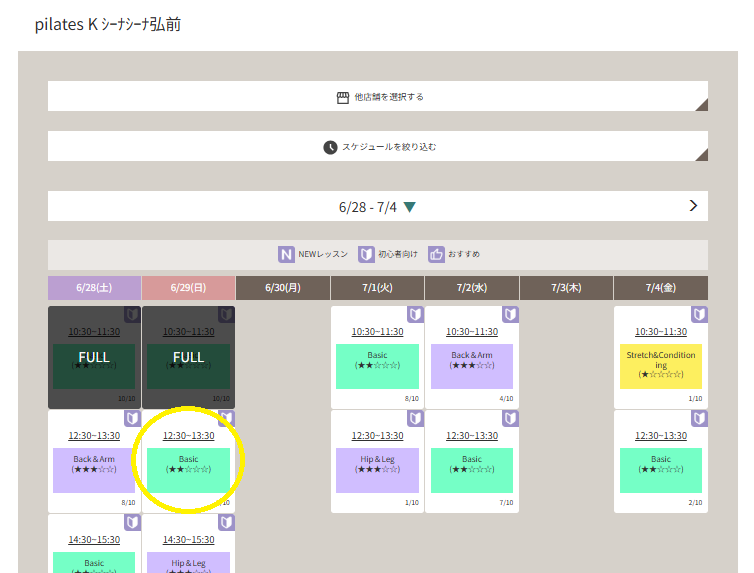The height and width of the screenshot is (573, 754).
Task: Click 8/10 capacity on 7/1 10:30 card
Action: point(412,399)
